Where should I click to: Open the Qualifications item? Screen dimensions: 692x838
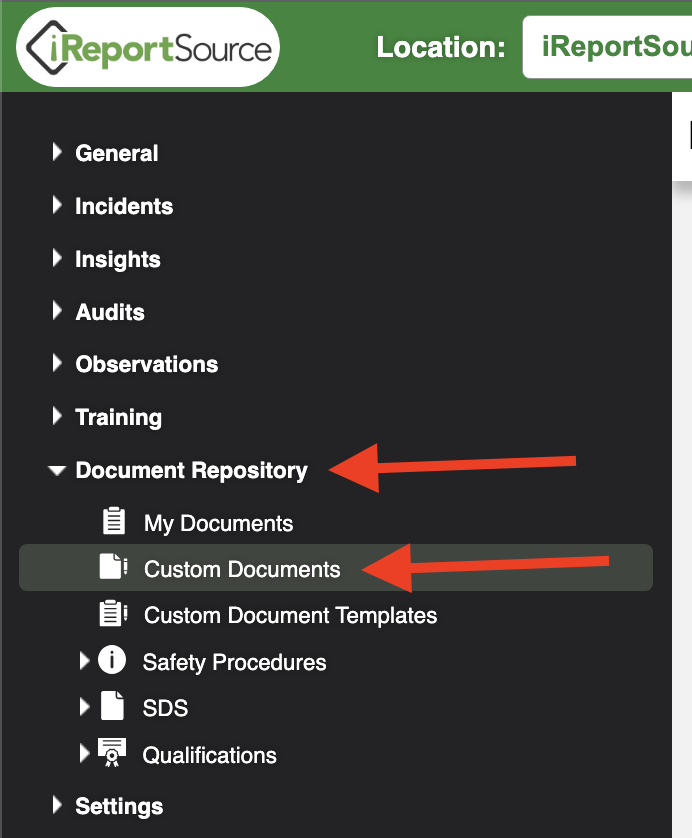coord(209,755)
